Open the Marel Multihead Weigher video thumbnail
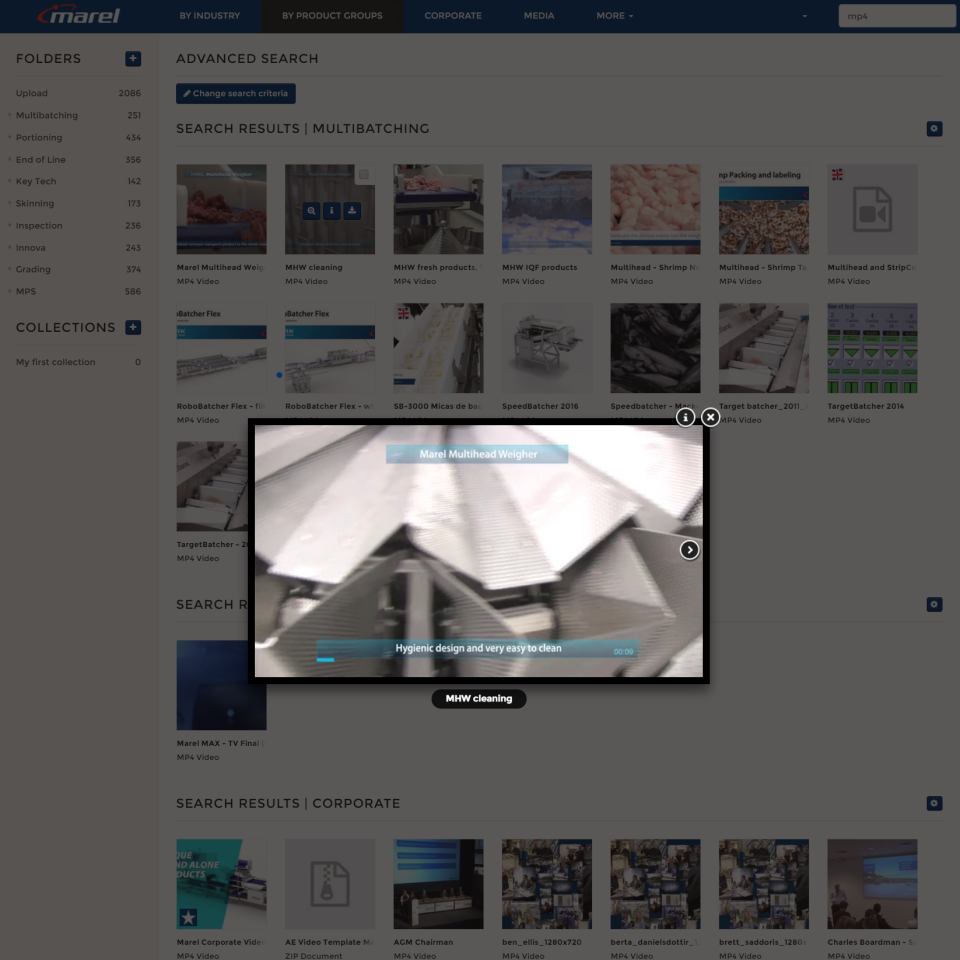Screen dimensions: 960x960 pos(222,209)
